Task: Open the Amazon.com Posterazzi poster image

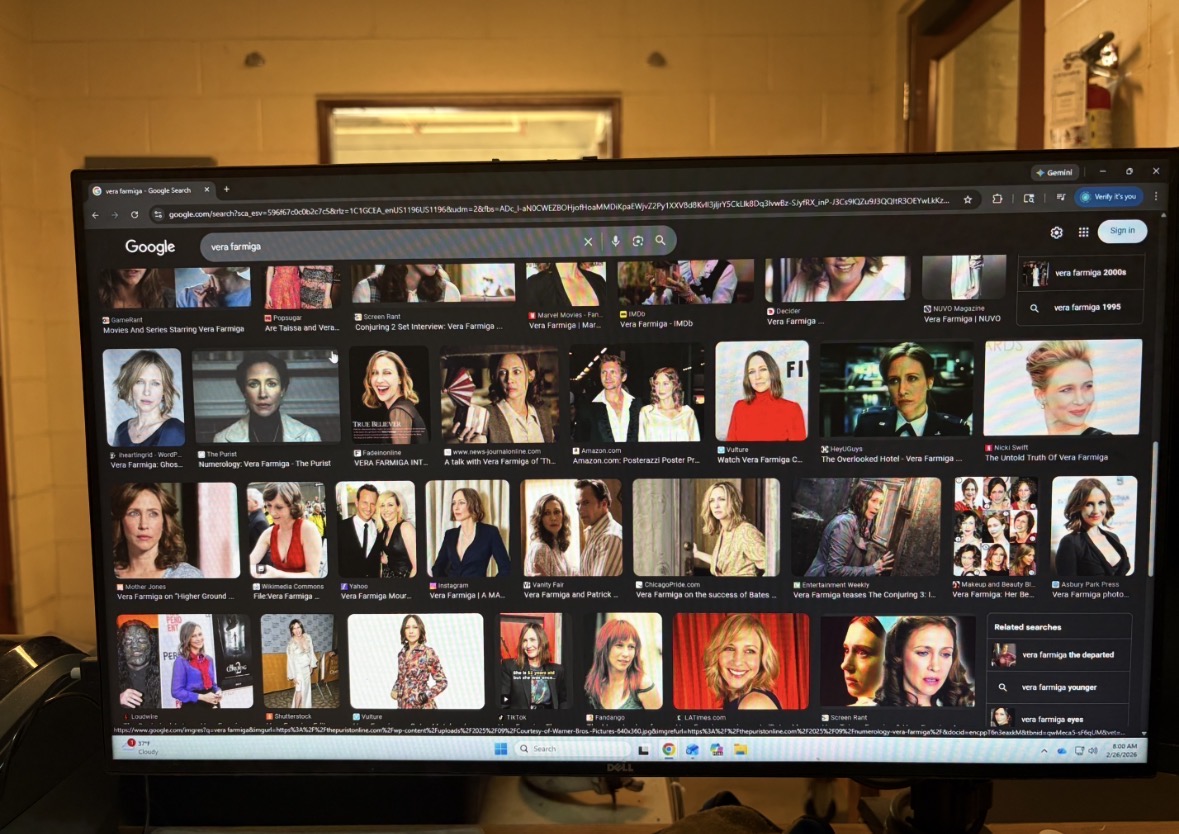Action: pyautogui.click(x=636, y=394)
